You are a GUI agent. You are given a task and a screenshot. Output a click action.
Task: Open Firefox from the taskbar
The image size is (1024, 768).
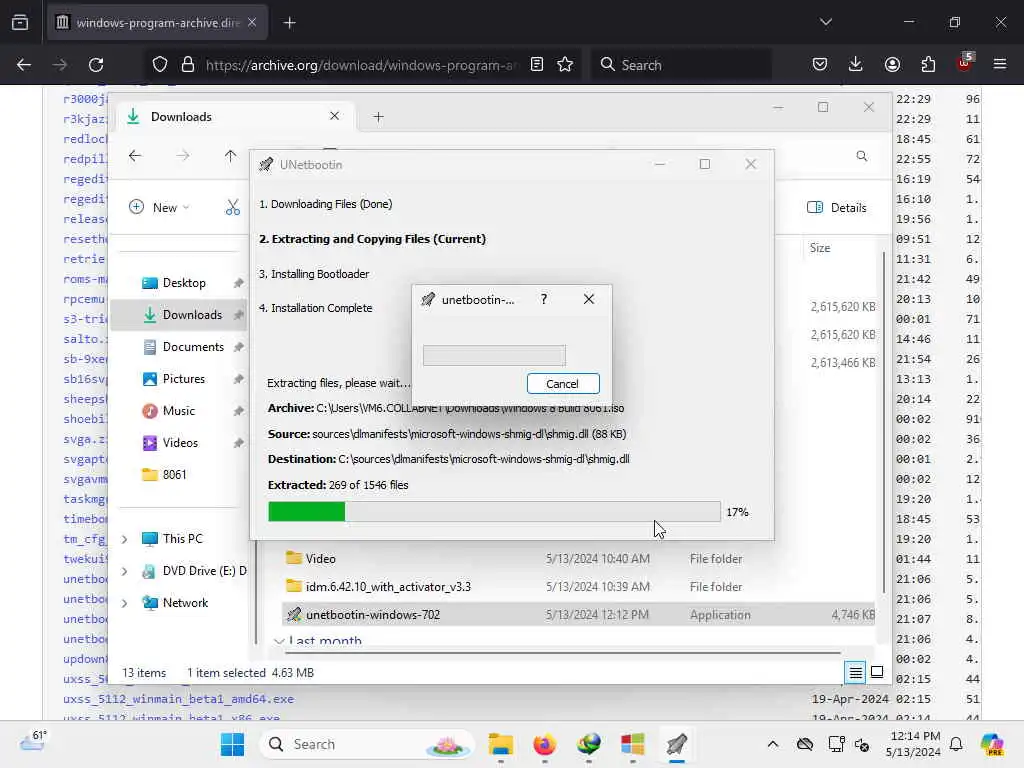pos(544,744)
